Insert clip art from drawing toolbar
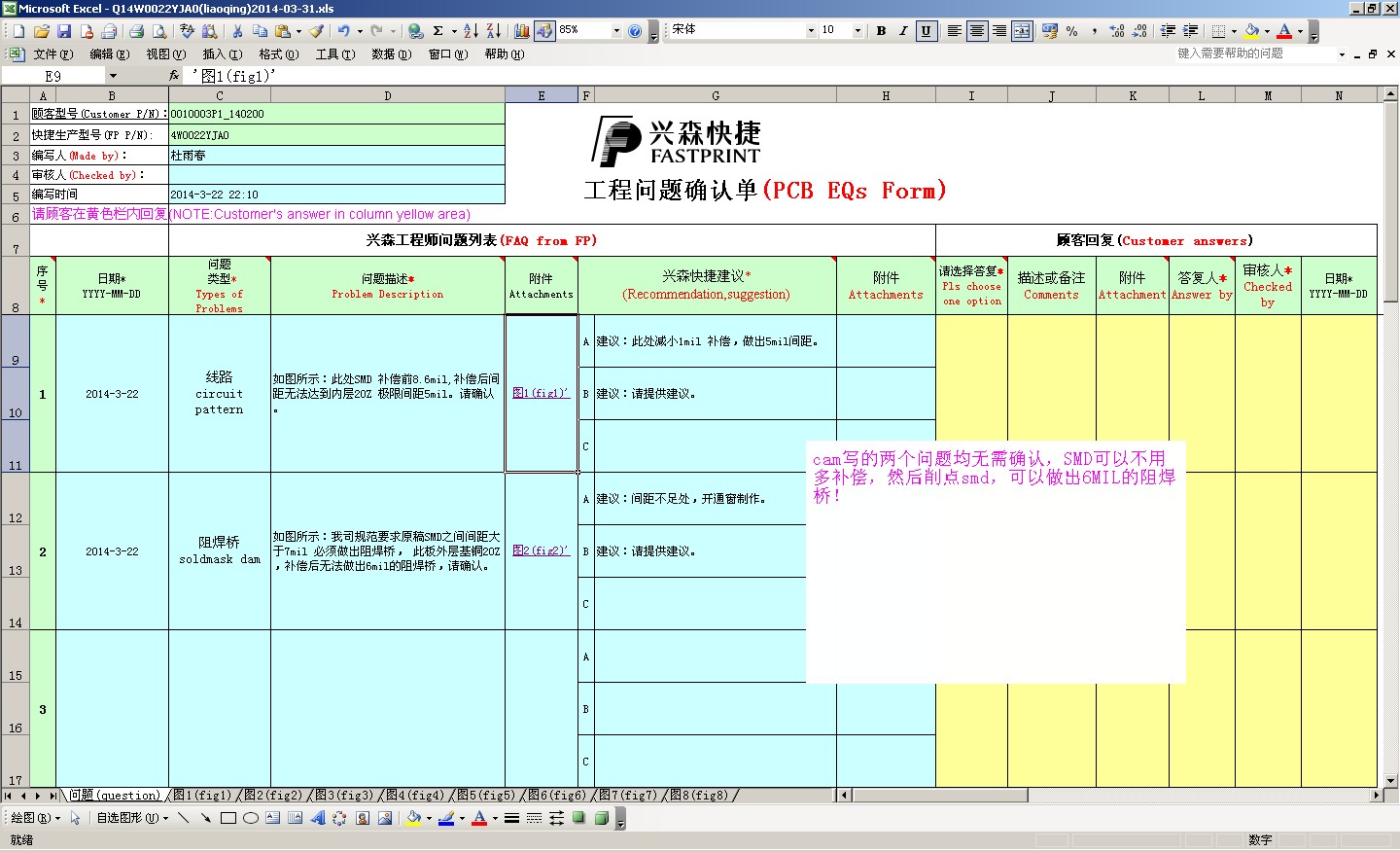The image size is (1400, 852). pos(362,818)
